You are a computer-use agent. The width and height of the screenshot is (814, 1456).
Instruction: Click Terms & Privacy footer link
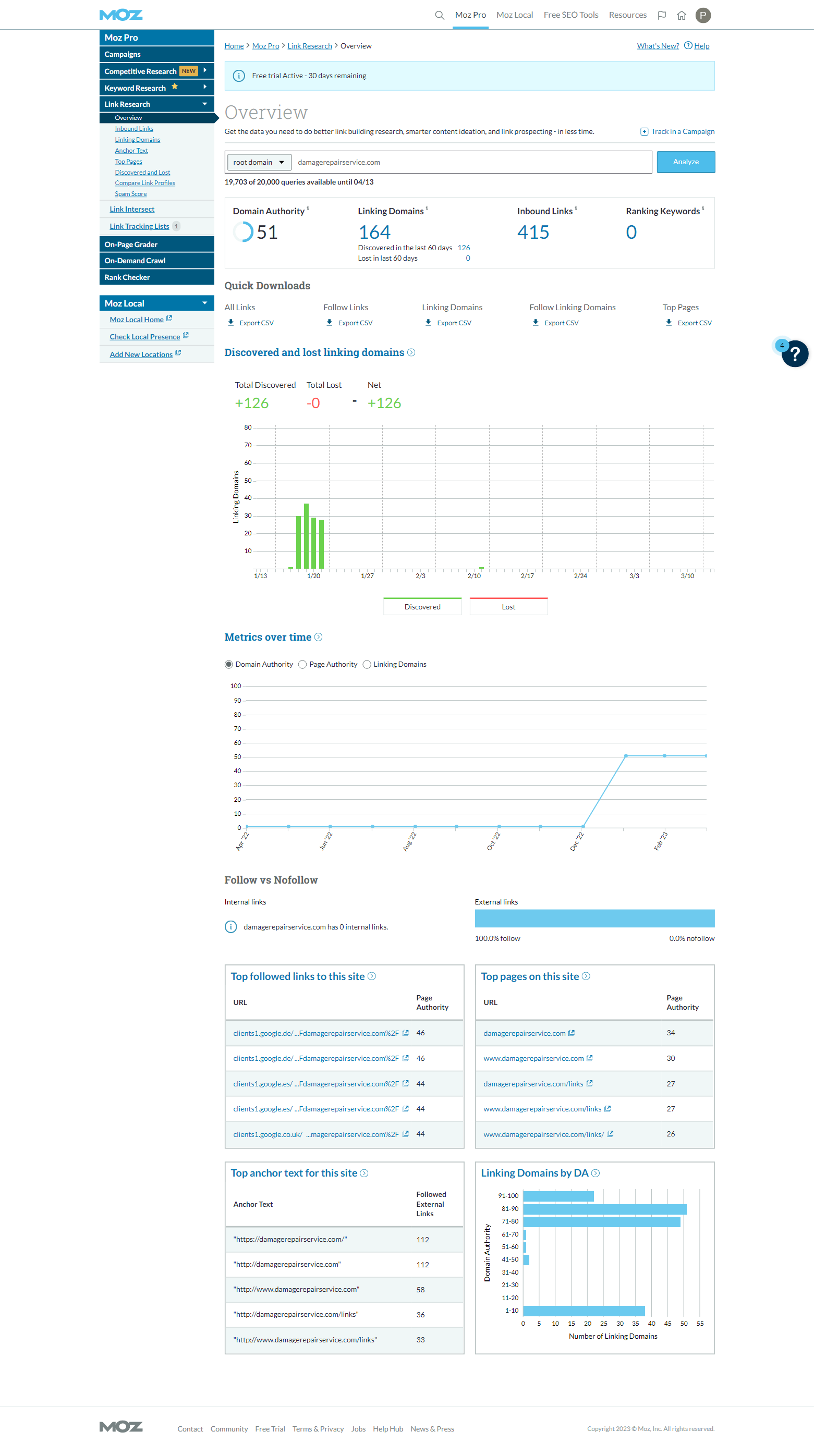[318, 1428]
